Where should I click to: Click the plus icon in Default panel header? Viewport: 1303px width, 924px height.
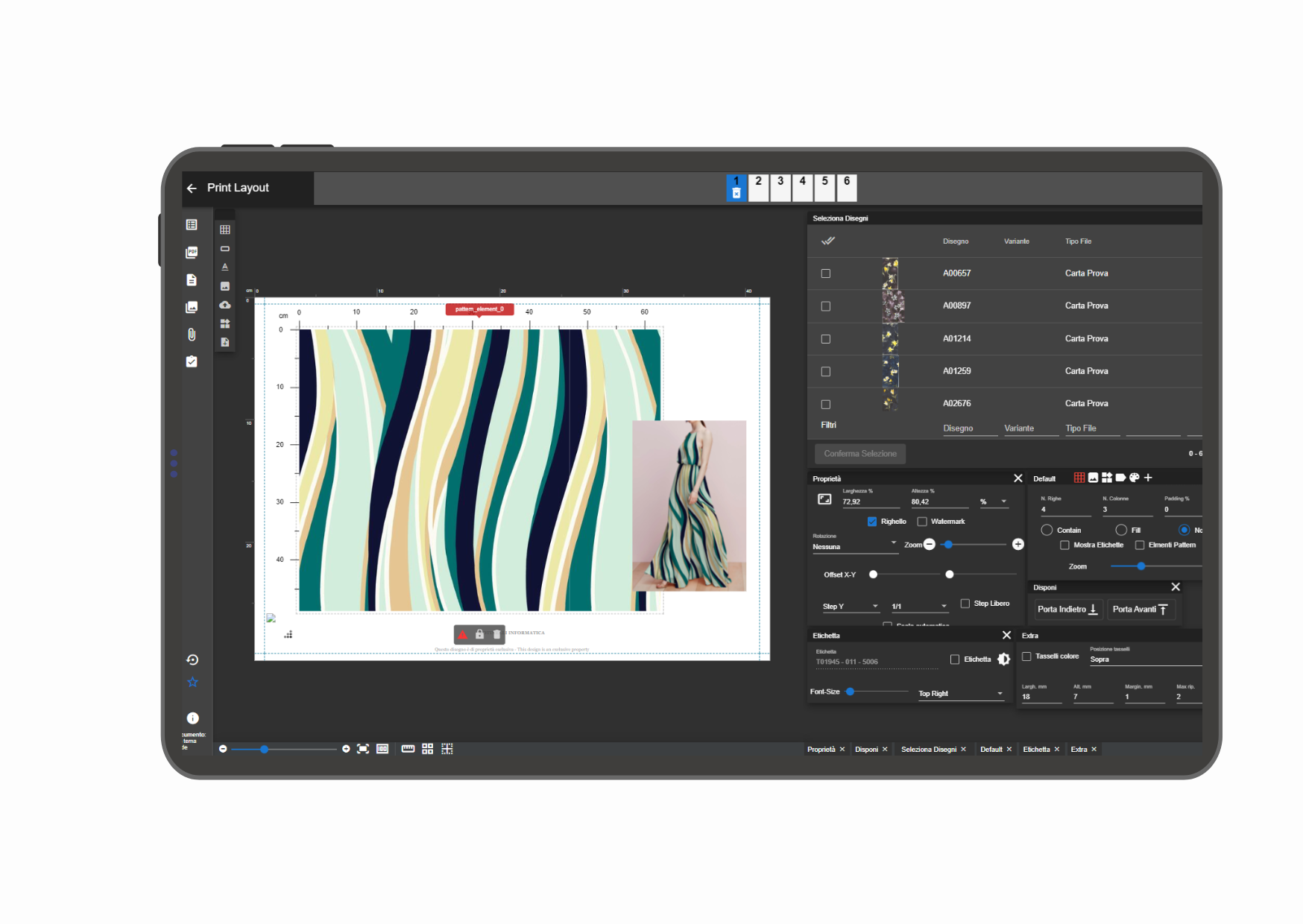tap(1148, 478)
